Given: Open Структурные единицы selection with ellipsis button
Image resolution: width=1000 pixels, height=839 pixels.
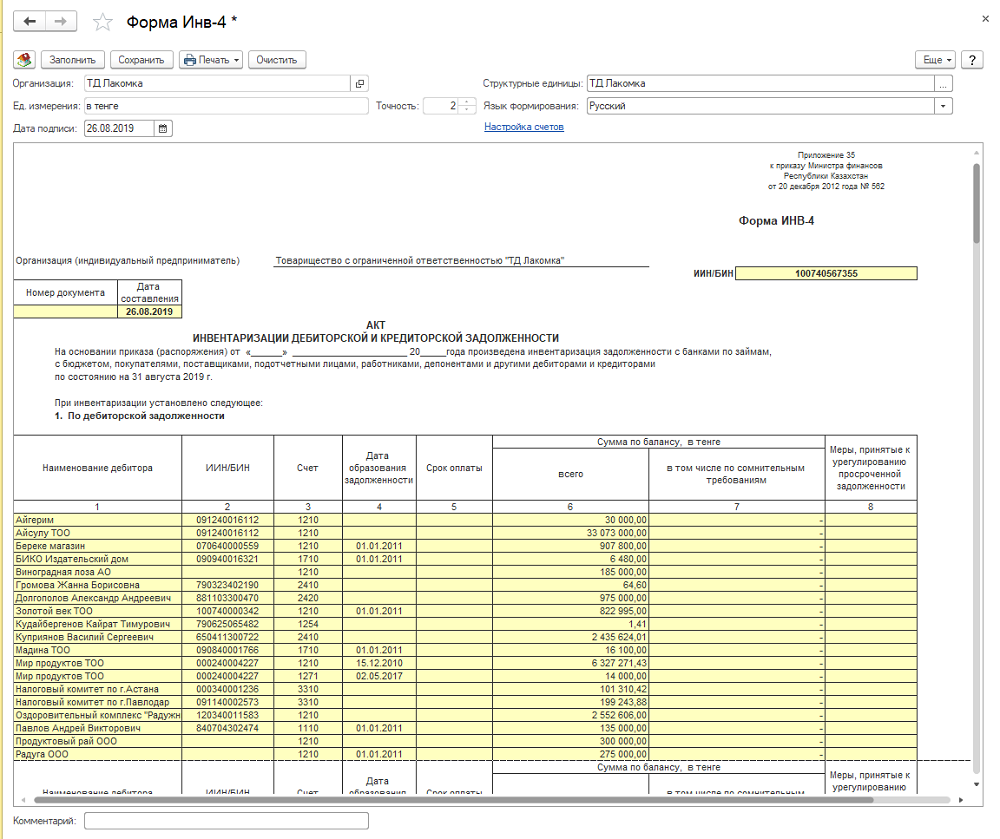Looking at the screenshot, I should coord(943,84).
